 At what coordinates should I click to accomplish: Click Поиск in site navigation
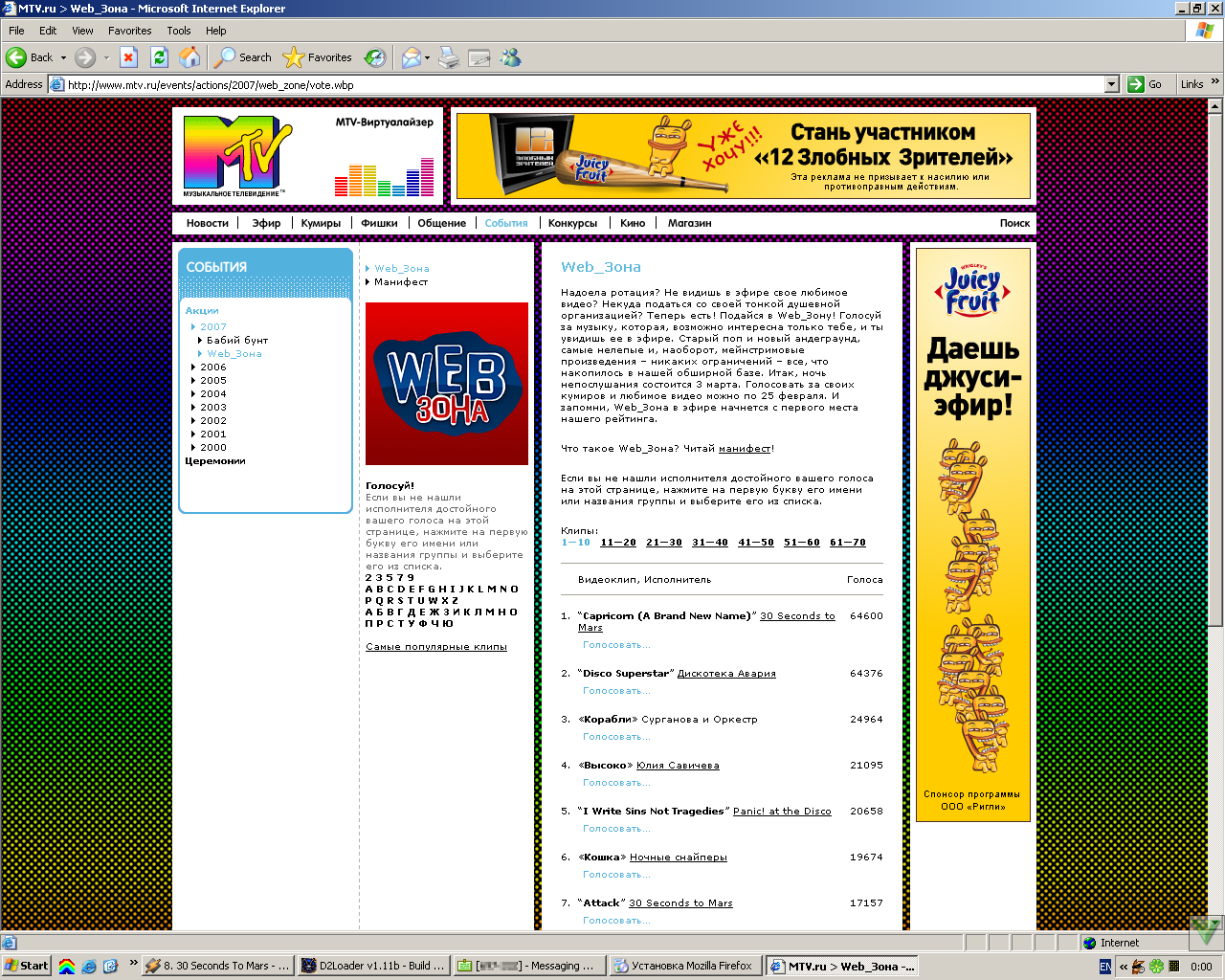pyautogui.click(x=1014, y=223)
